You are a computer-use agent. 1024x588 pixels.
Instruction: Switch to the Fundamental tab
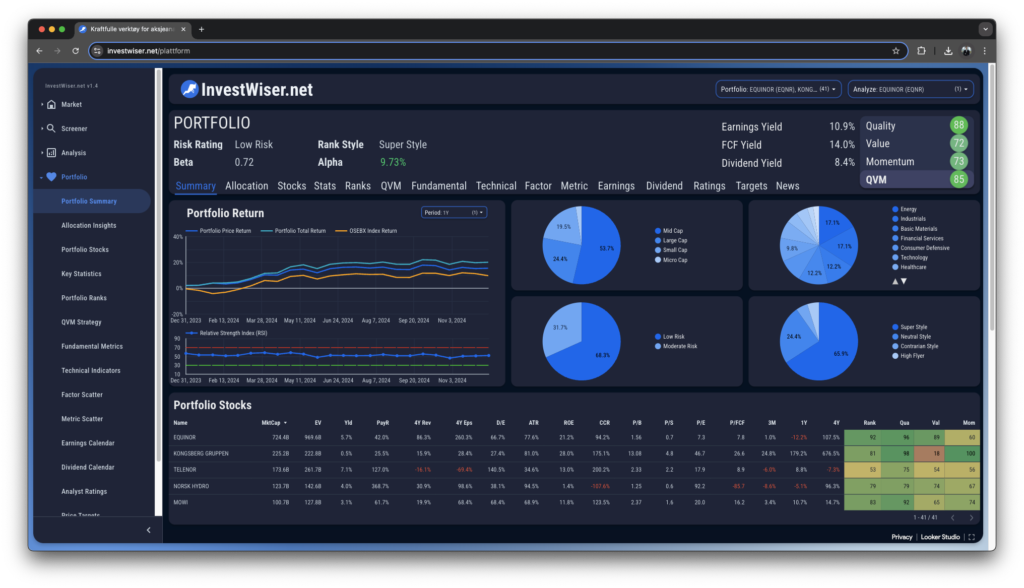[438, 186]
